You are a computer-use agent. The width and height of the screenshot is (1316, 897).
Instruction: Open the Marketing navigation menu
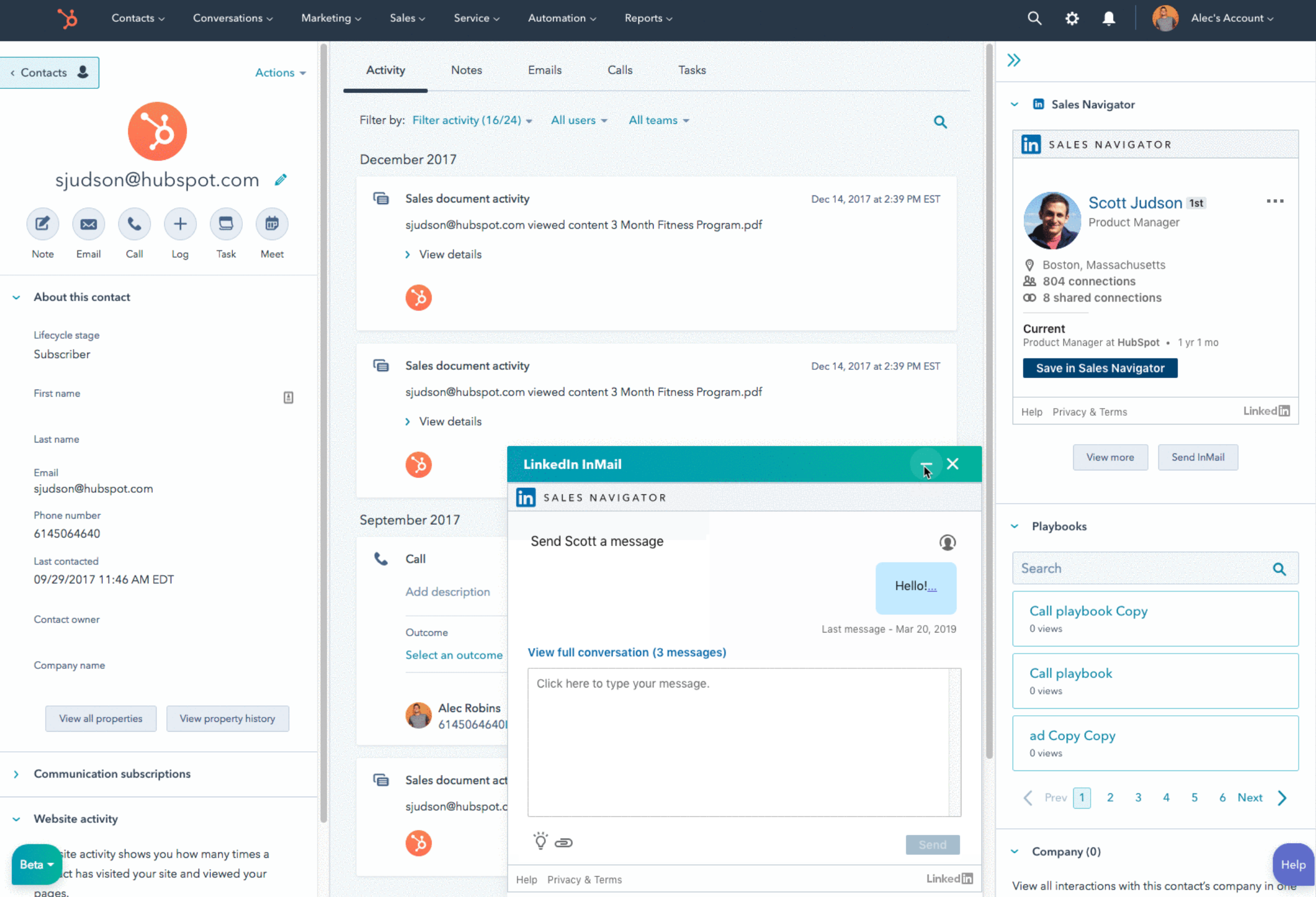point(331,18)
